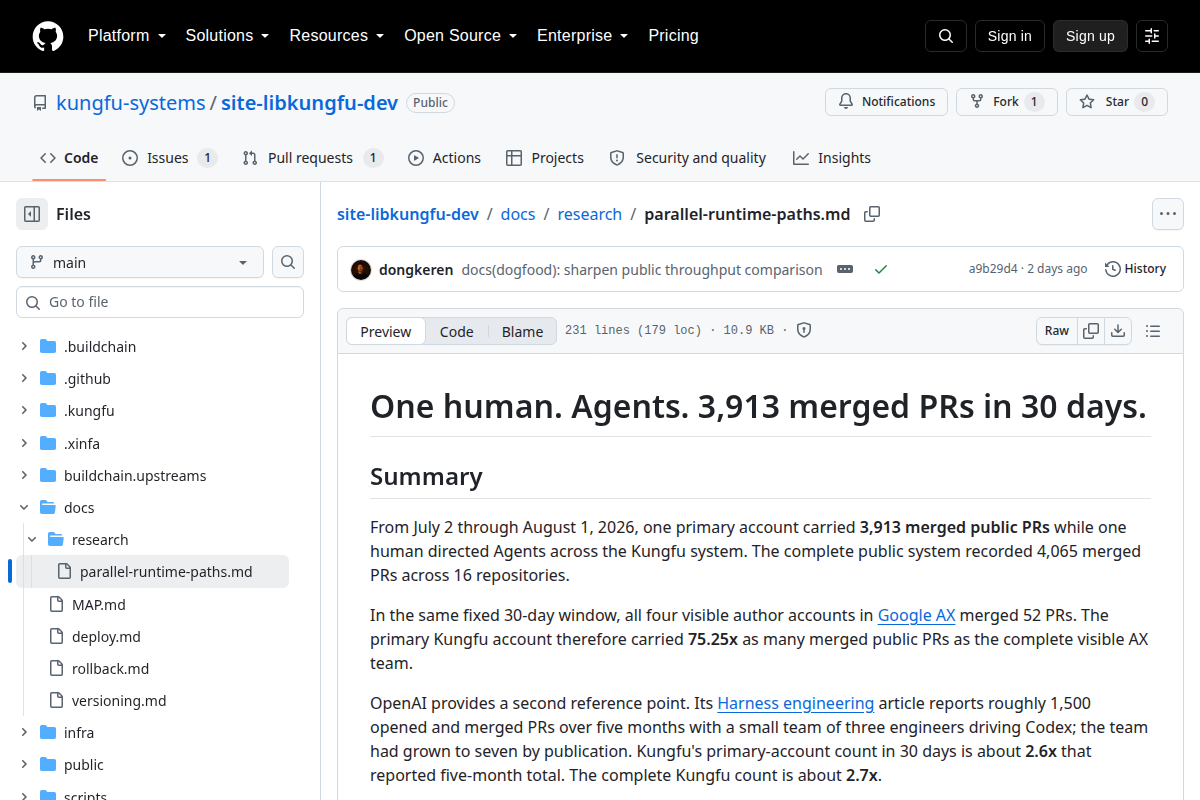Click the Sign in button
Screen dimensions: 1200x800
[x=1010, y=36]
